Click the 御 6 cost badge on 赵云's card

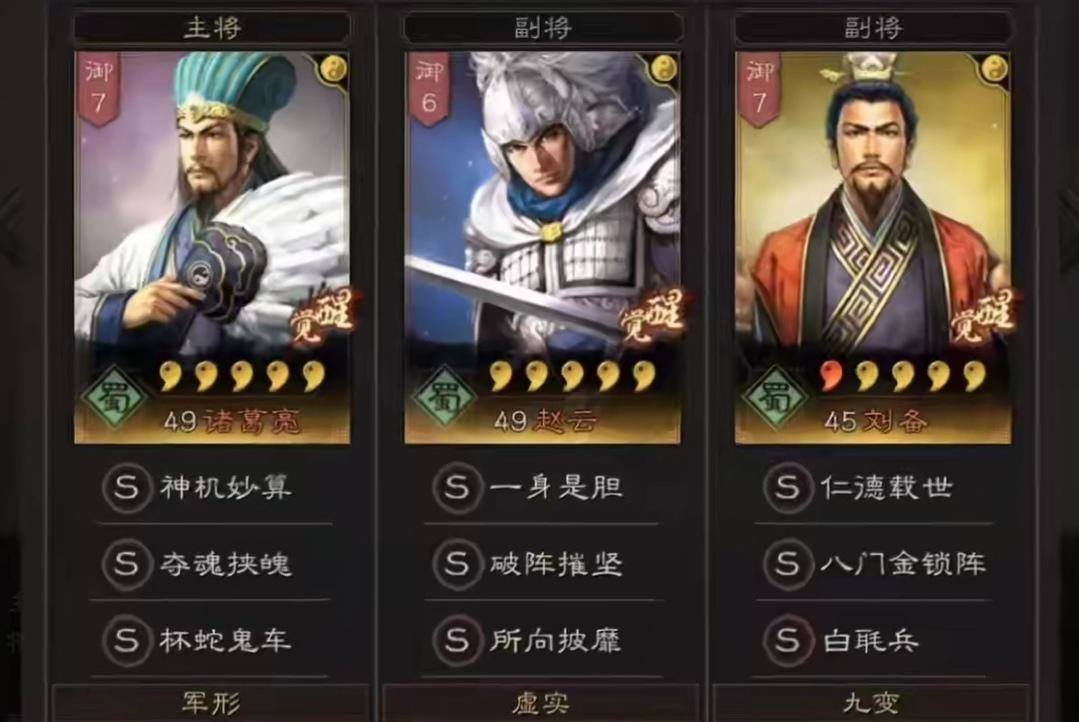pyautogui.click(x=428, y=89)
